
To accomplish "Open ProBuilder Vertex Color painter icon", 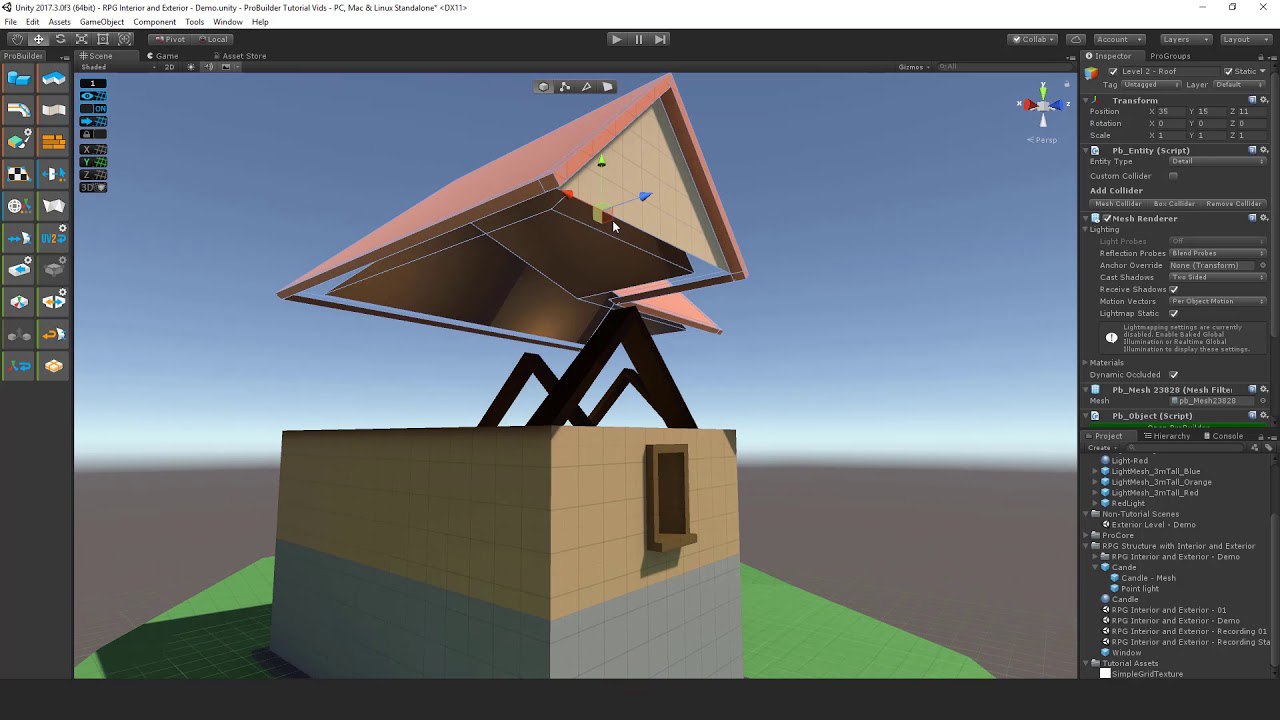I will pyautogui.click(x=19, y=142).
